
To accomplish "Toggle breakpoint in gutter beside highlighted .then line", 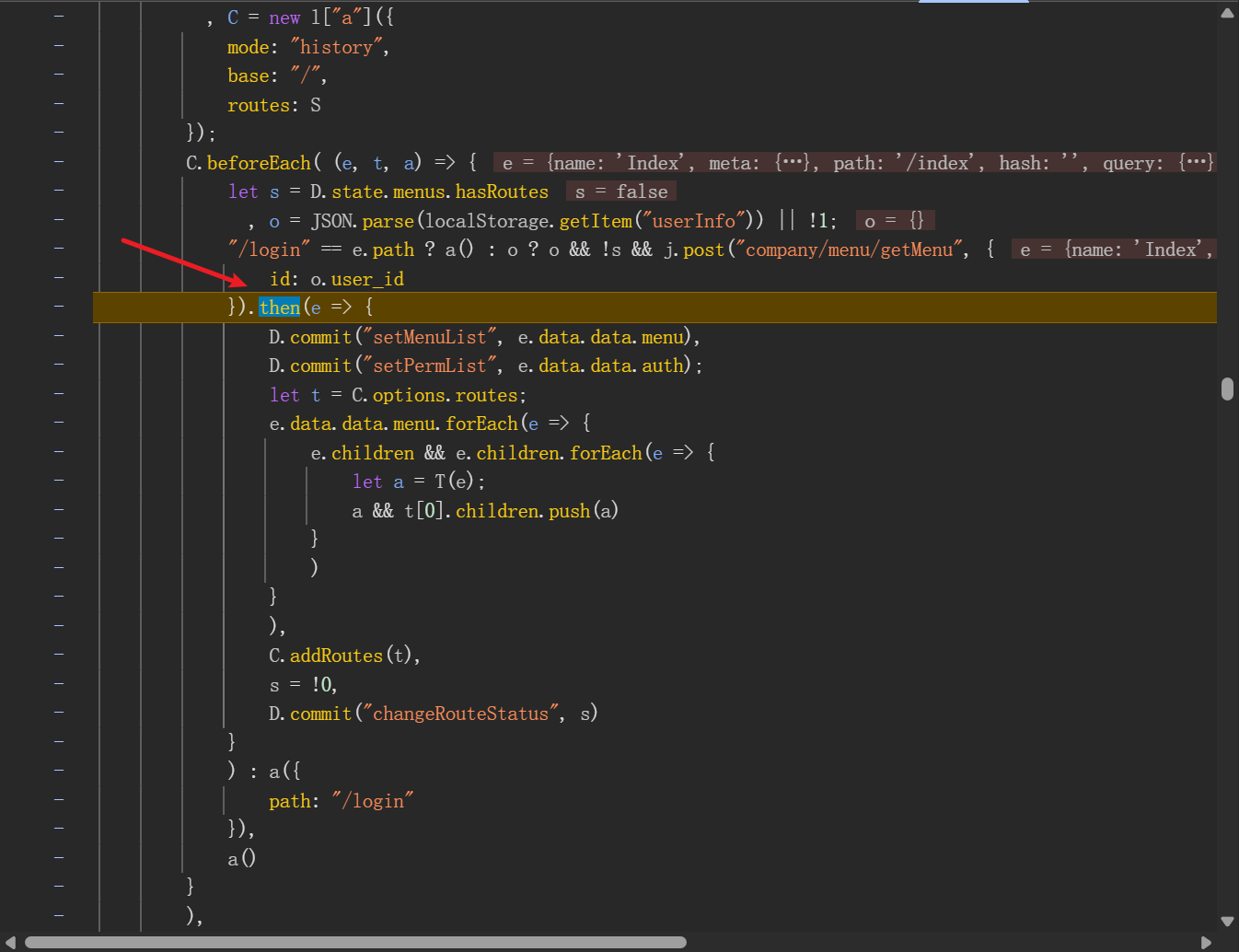I will [x=59, y=307].
